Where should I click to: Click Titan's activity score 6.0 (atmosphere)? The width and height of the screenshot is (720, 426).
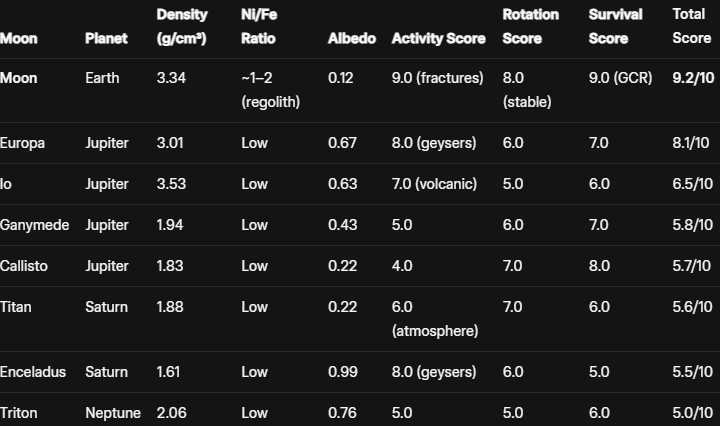(x=435, y=319)
